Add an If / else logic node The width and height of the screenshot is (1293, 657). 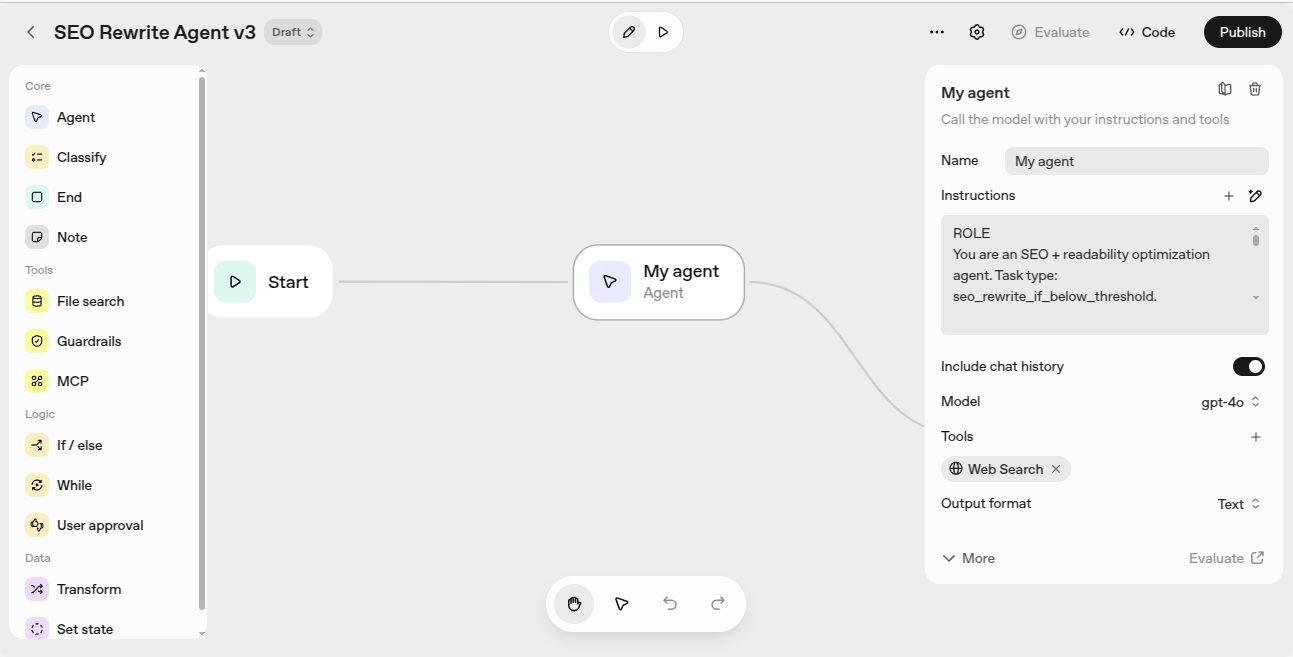point(80,445)
